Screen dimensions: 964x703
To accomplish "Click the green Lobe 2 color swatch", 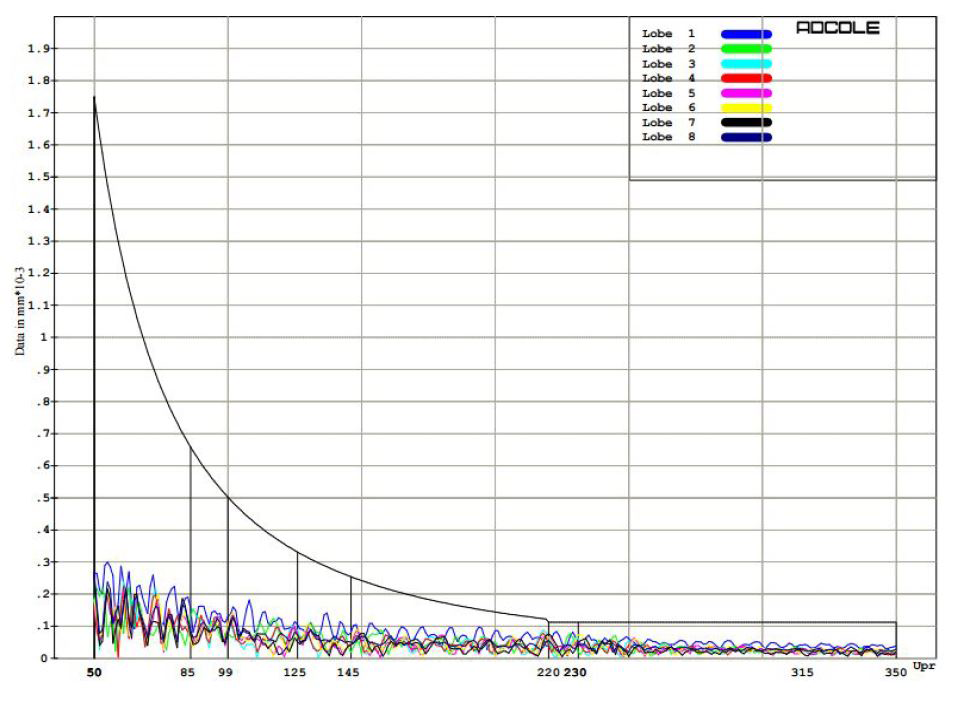I will click(x=746, y=48).
